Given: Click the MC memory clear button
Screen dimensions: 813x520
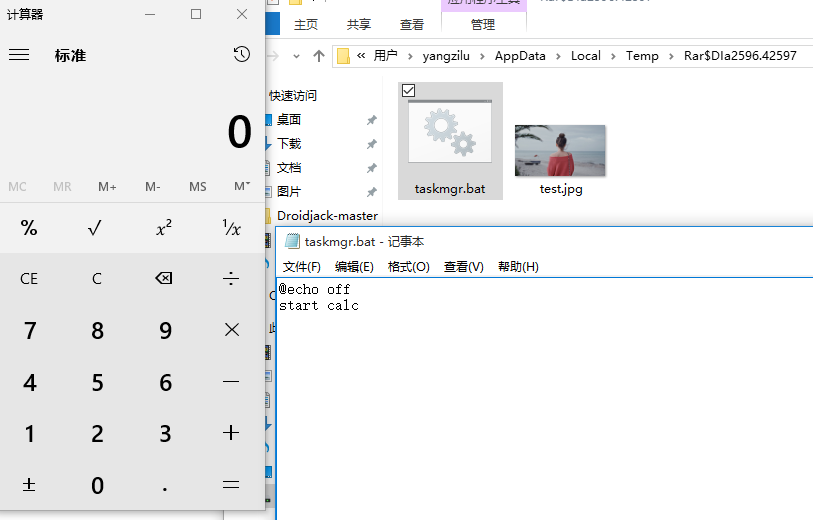Looking at the screenshot, I should [x=17, y=187].
